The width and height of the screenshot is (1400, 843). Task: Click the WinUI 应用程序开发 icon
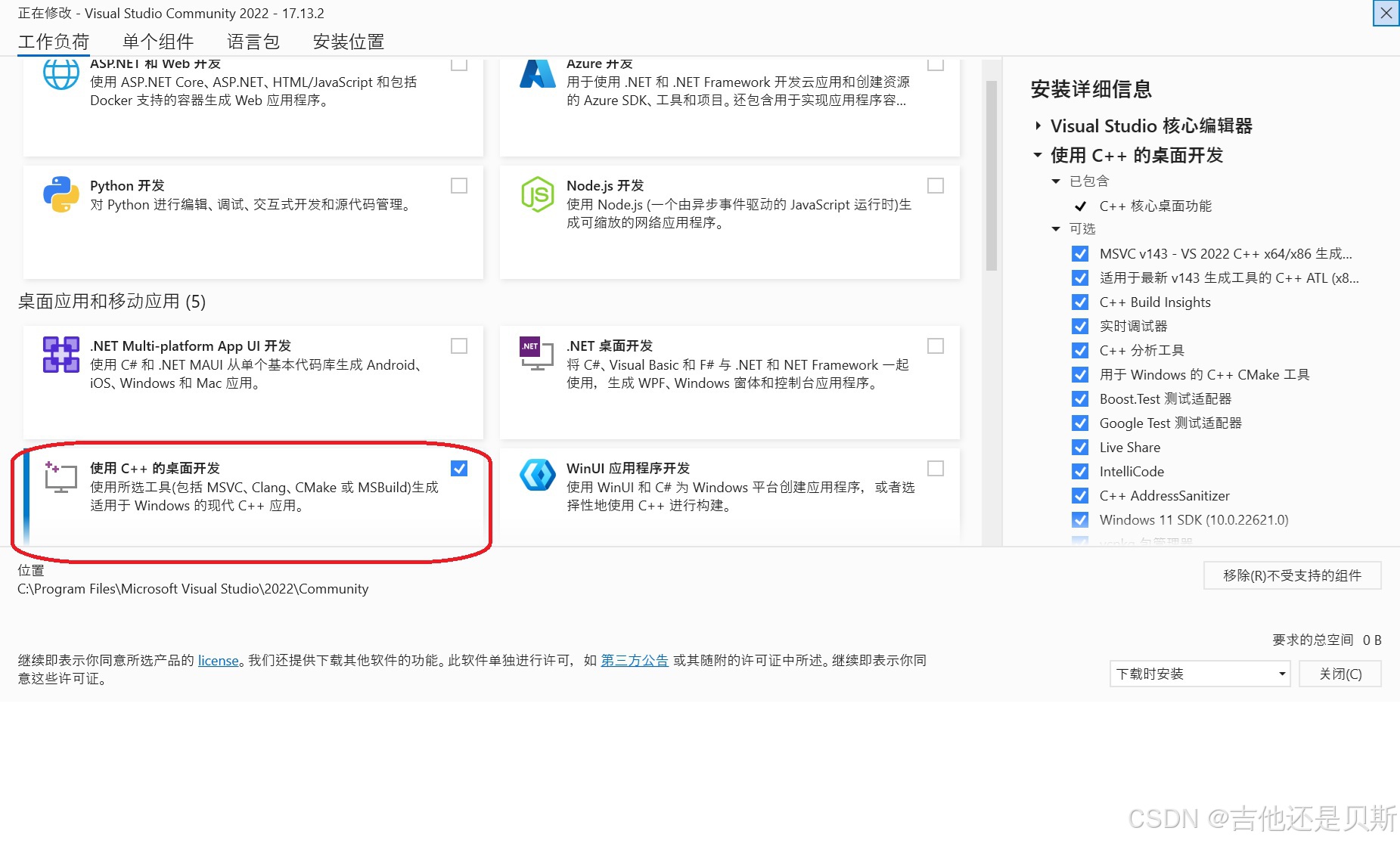point(536,476)
